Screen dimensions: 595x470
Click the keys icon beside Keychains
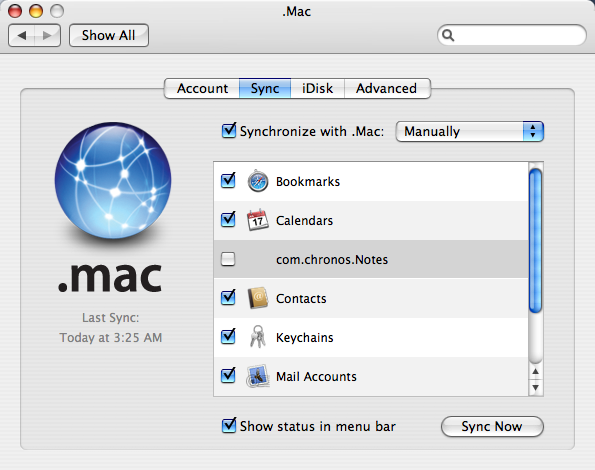258,336
